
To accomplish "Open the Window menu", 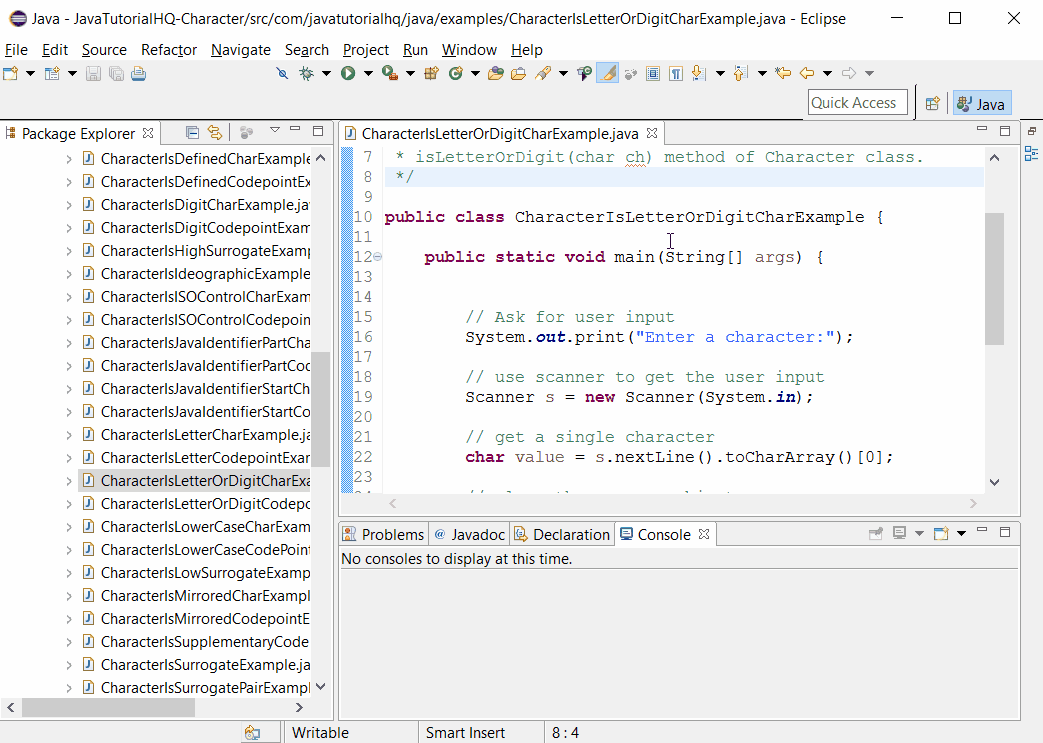I will pyautogui.click(x=467, y=49).
